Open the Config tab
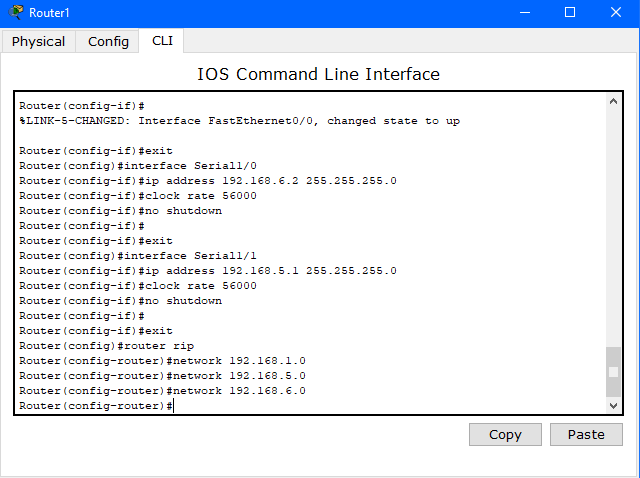 click(x=108, y=41)
